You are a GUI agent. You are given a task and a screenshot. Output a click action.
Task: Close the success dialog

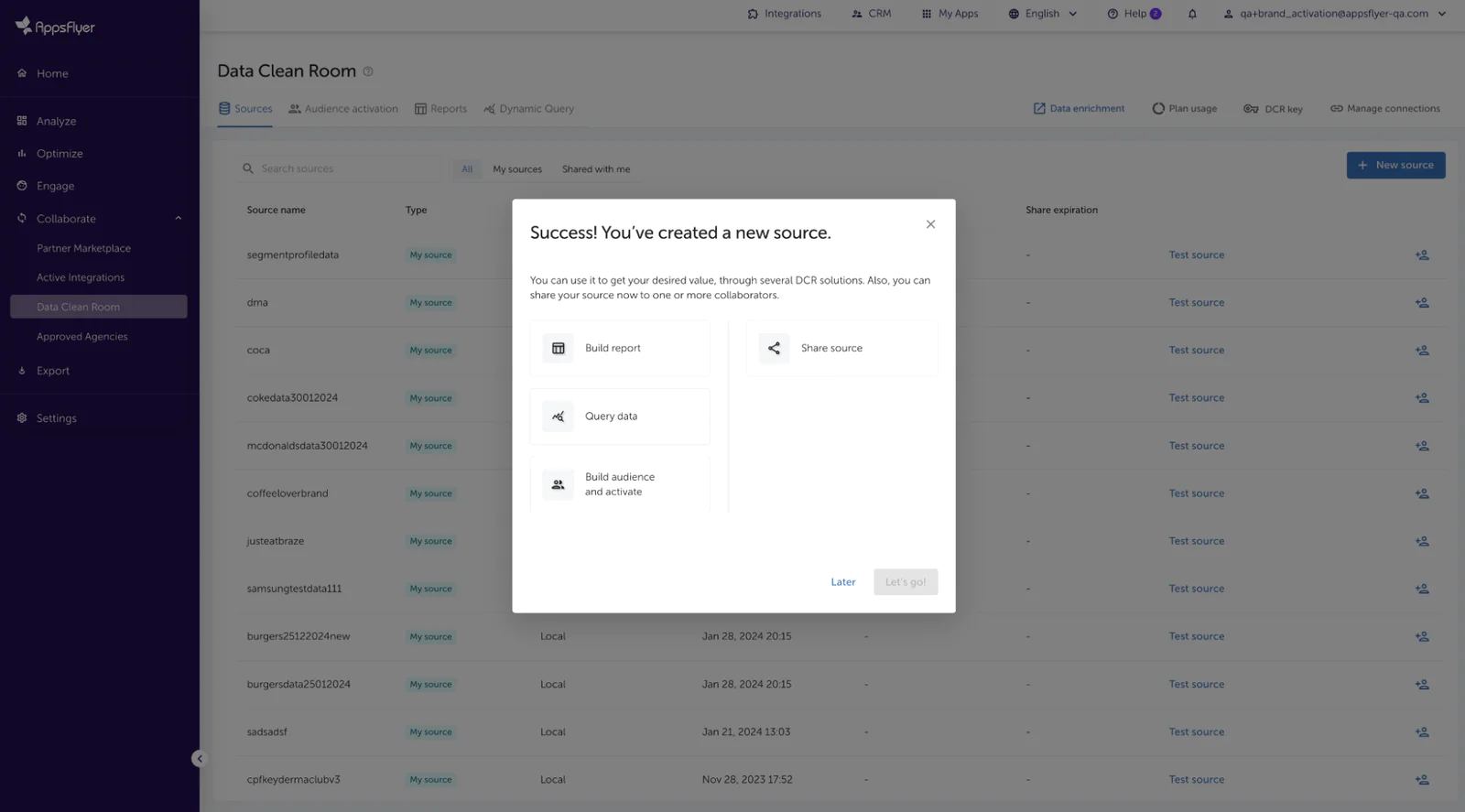click(x=930, y=224)
